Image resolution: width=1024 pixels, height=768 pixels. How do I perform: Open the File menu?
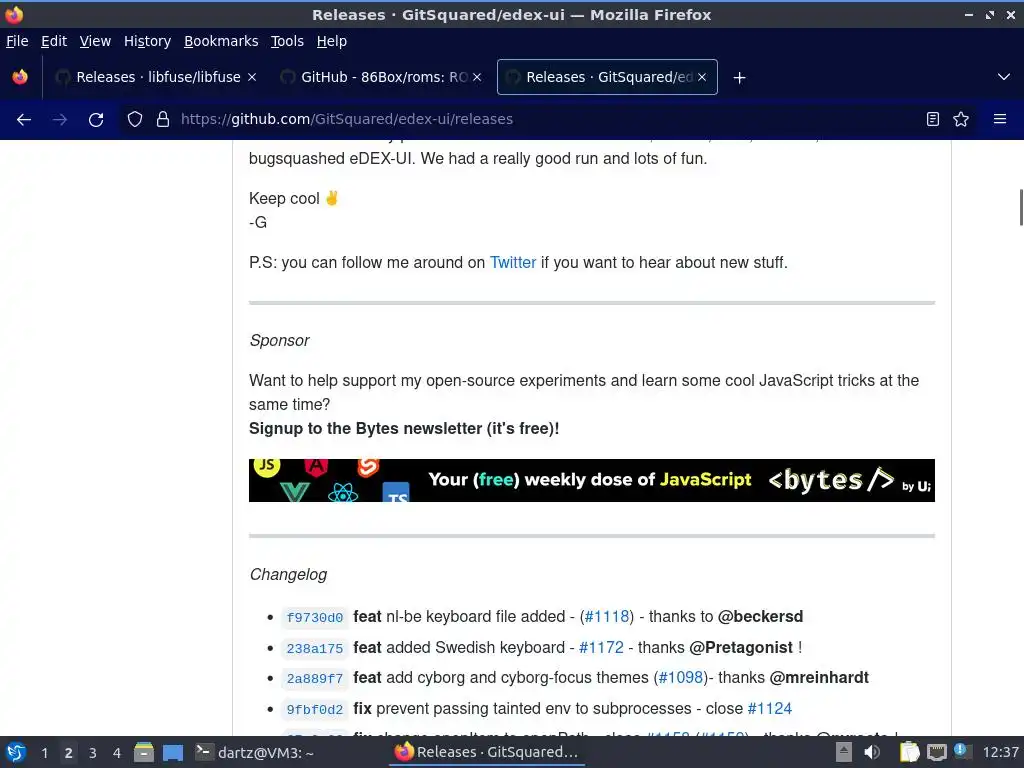(x=17, y=41)
